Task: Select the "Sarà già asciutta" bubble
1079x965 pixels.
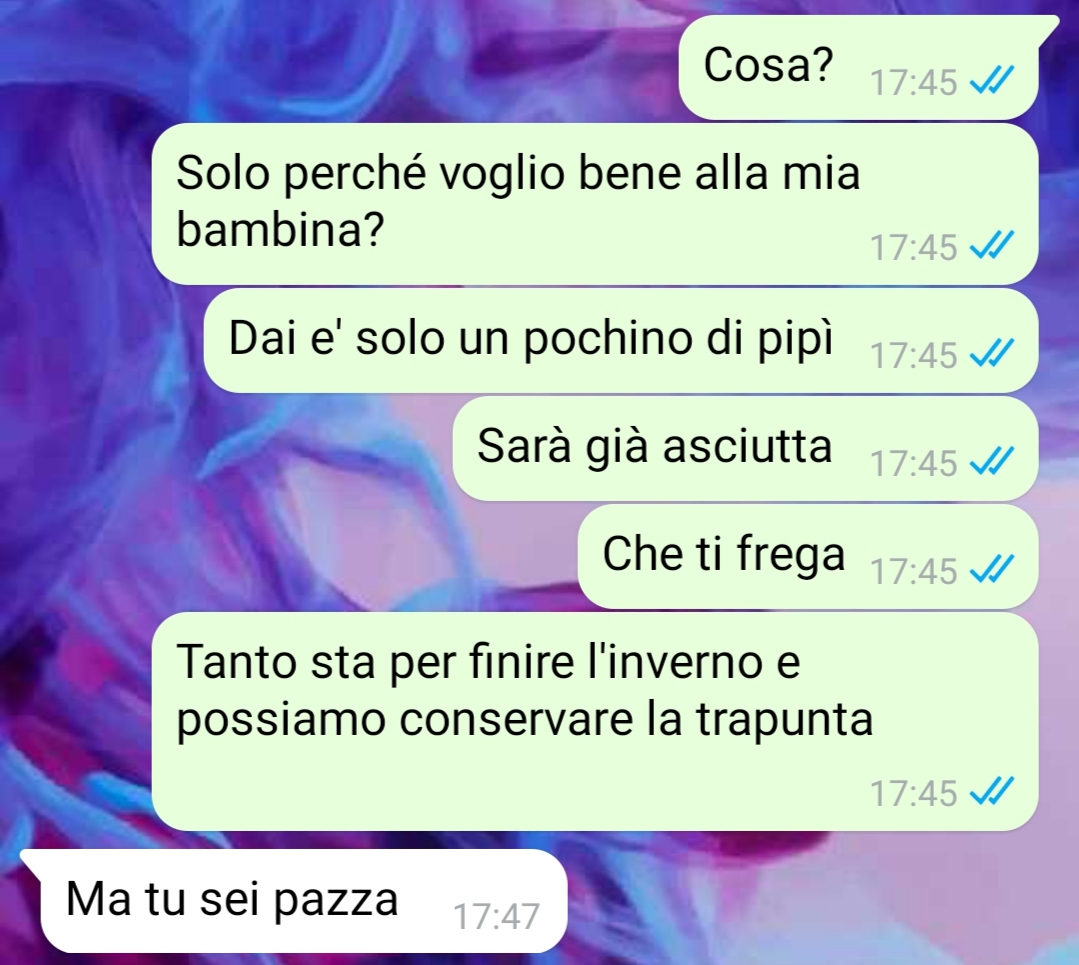Action: coord(745,448)
